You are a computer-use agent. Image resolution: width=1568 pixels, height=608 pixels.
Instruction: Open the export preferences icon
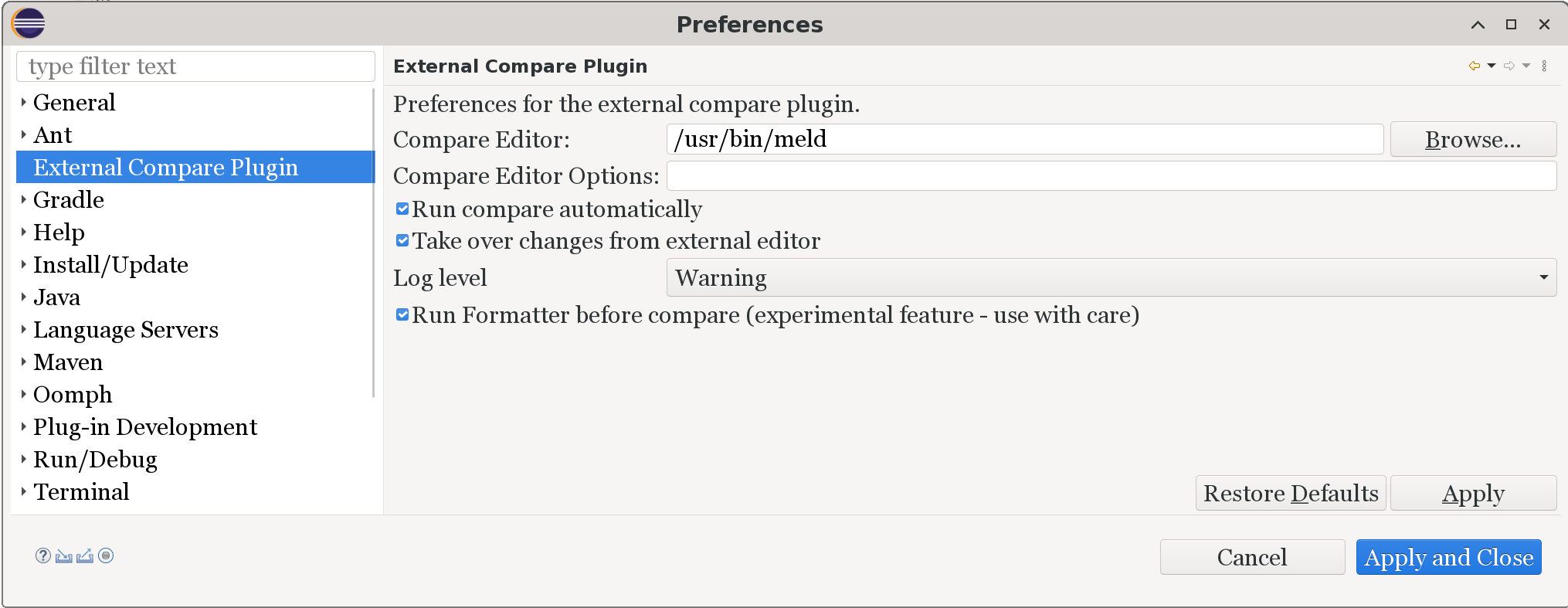click(x=85, y=556)
